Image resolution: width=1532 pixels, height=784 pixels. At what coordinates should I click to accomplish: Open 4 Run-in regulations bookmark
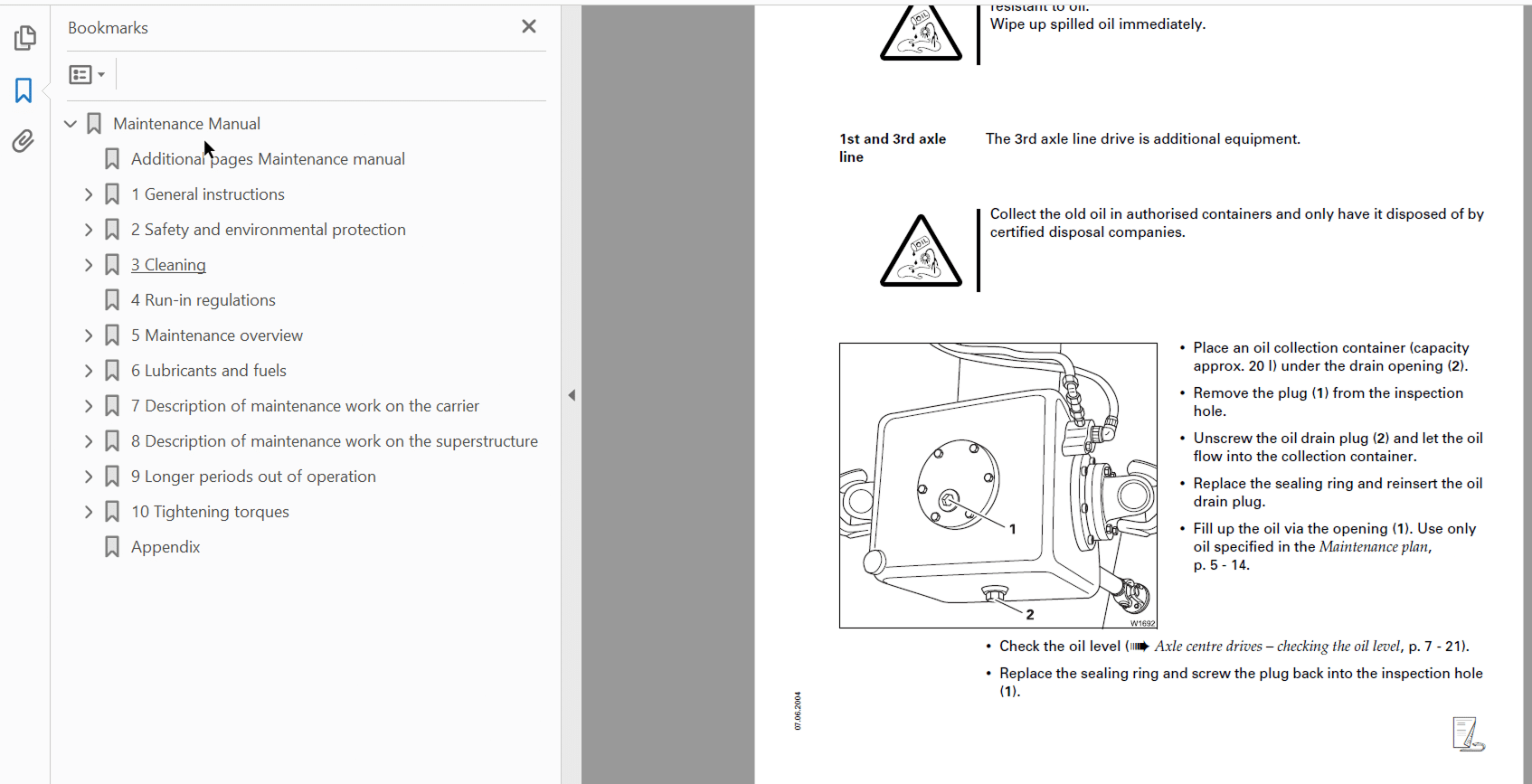pos(203,300)
